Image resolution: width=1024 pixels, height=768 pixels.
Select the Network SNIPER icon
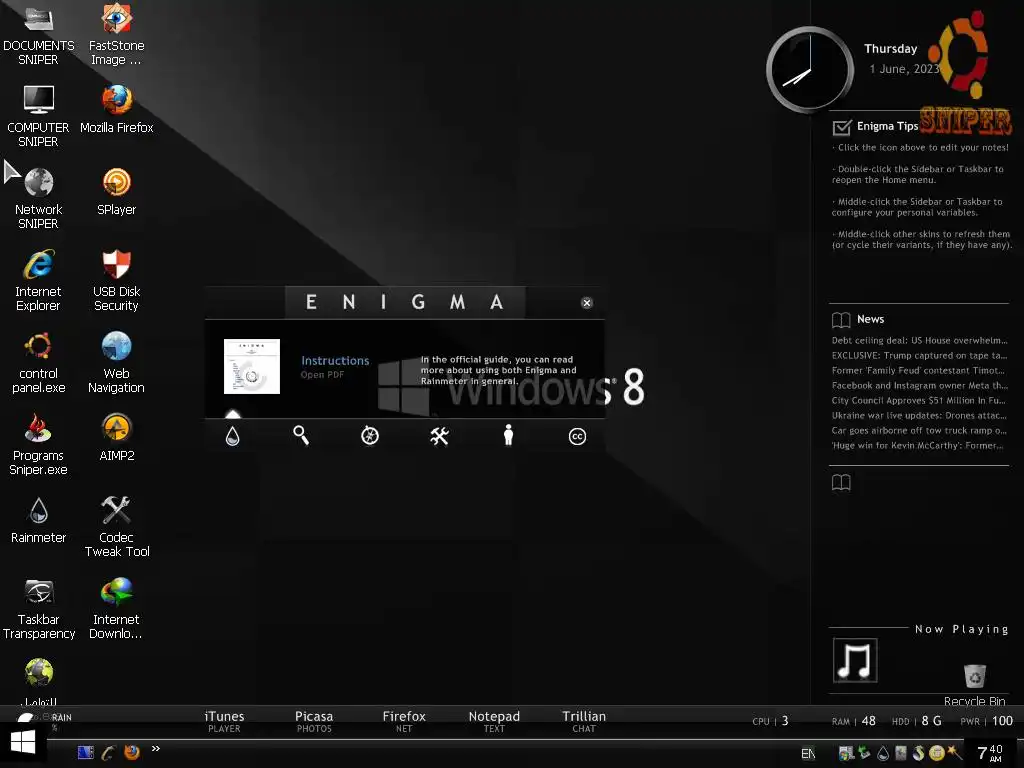pos(39,199)
